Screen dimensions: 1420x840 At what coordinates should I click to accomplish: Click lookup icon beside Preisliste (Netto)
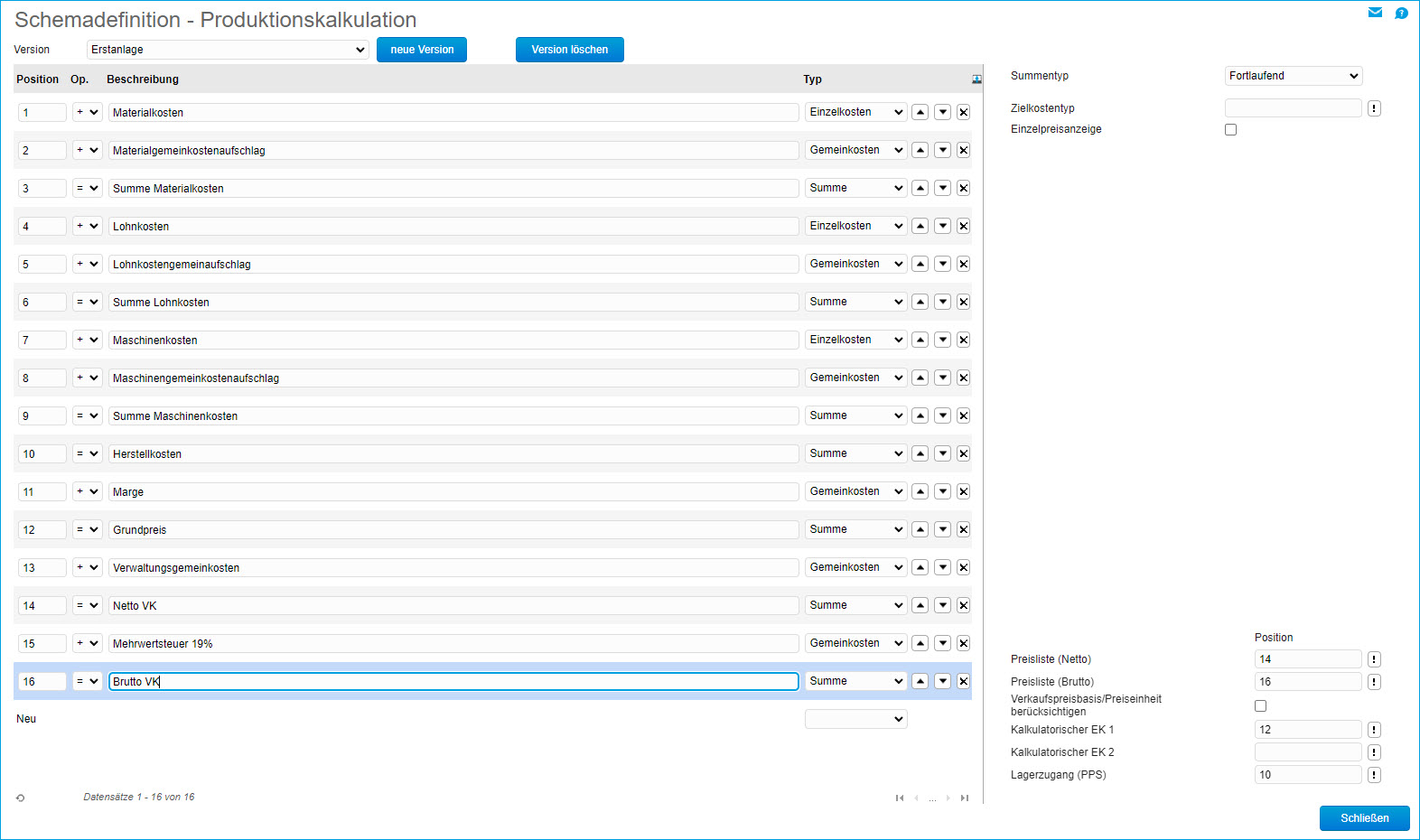[x=1374, y=659]
